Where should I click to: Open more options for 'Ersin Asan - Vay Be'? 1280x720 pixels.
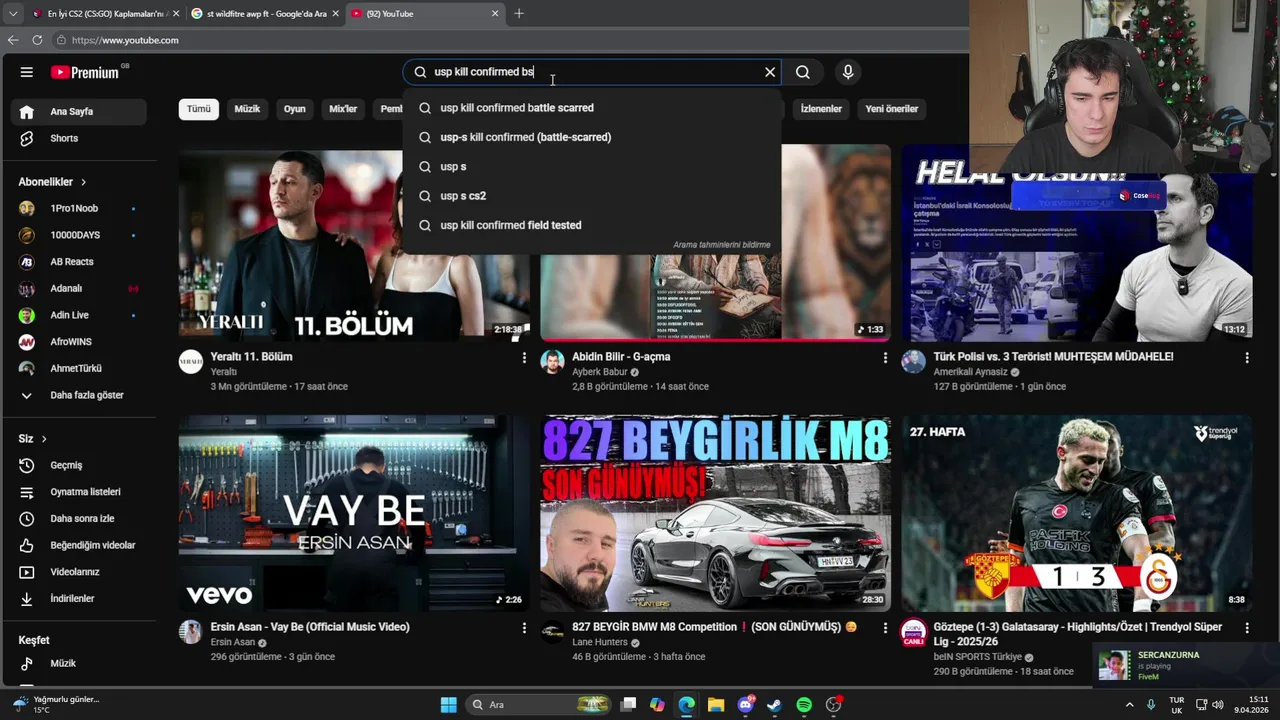click(x=524, y=628)
